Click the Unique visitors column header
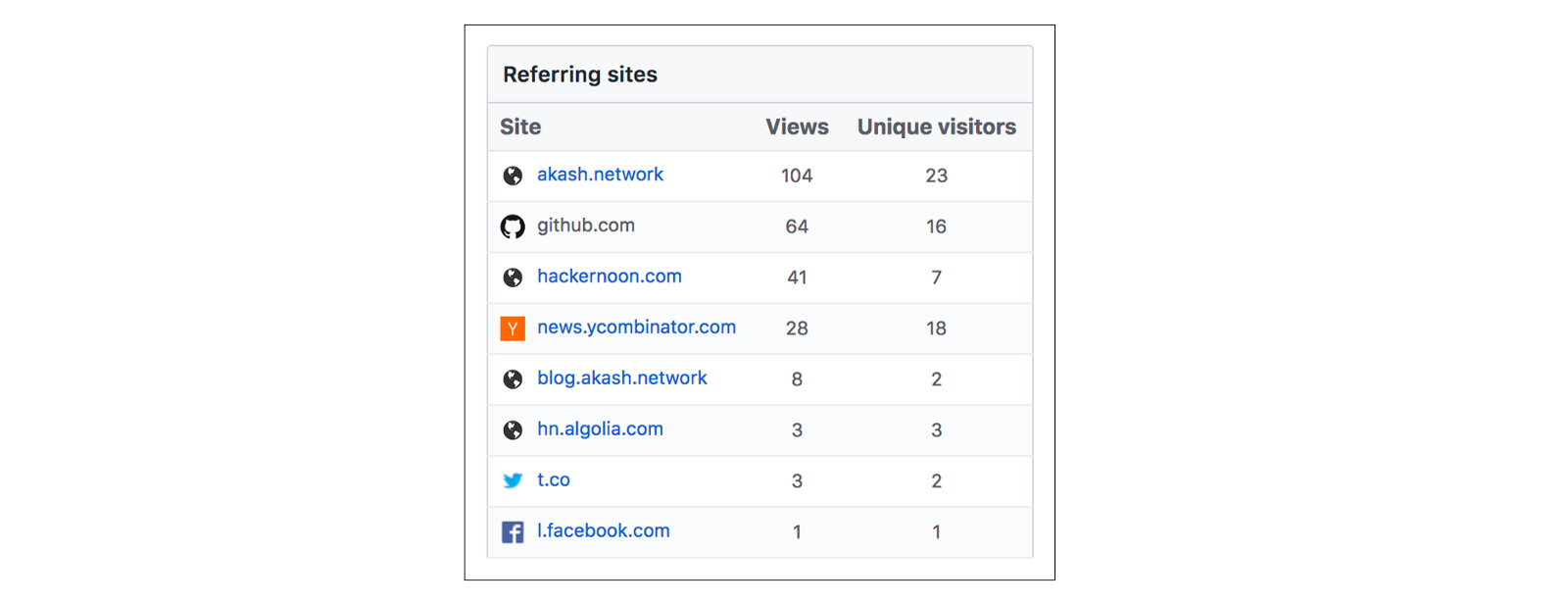 pos(936,127)
